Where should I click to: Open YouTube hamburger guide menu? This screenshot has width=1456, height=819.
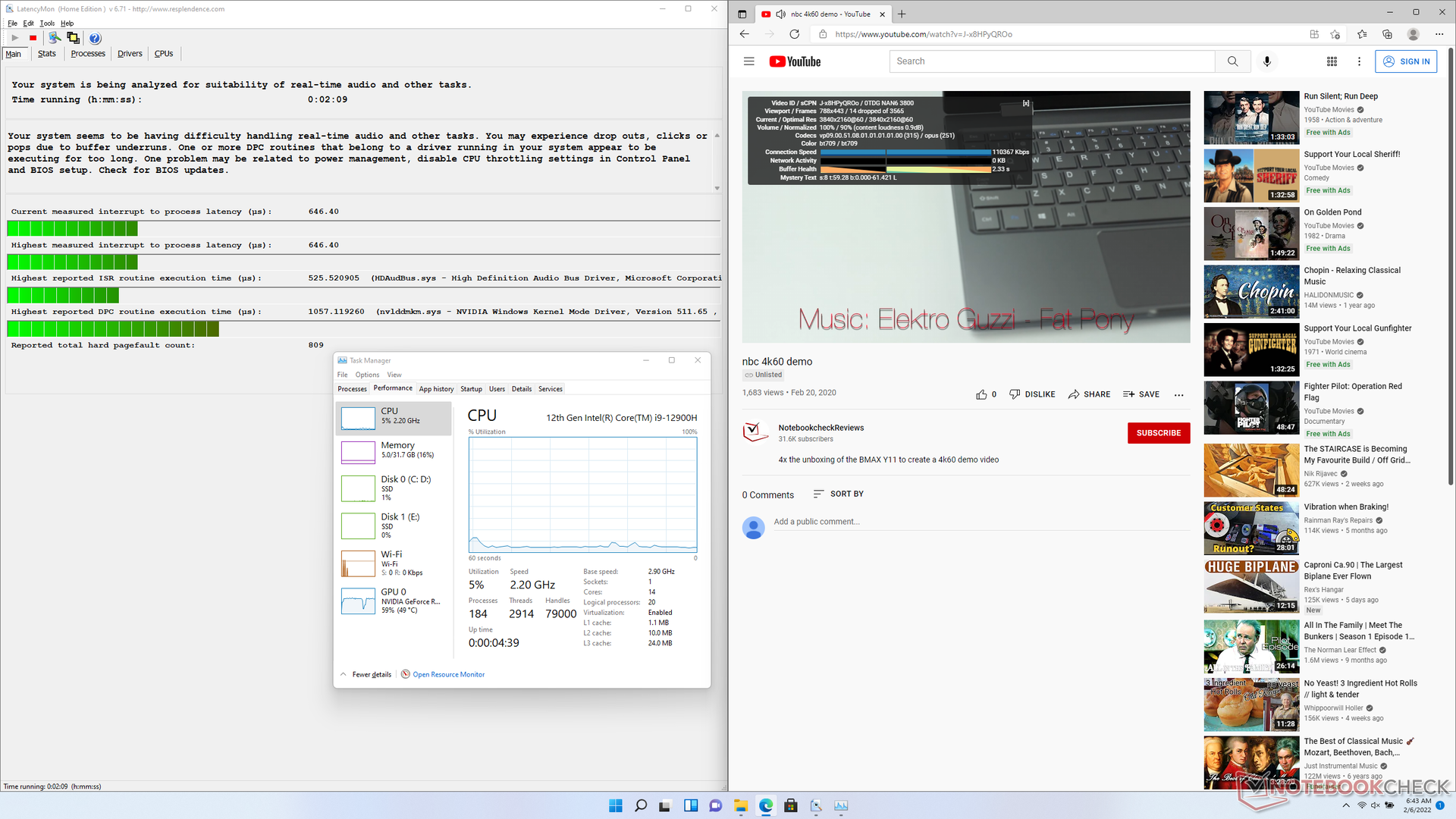748,61
